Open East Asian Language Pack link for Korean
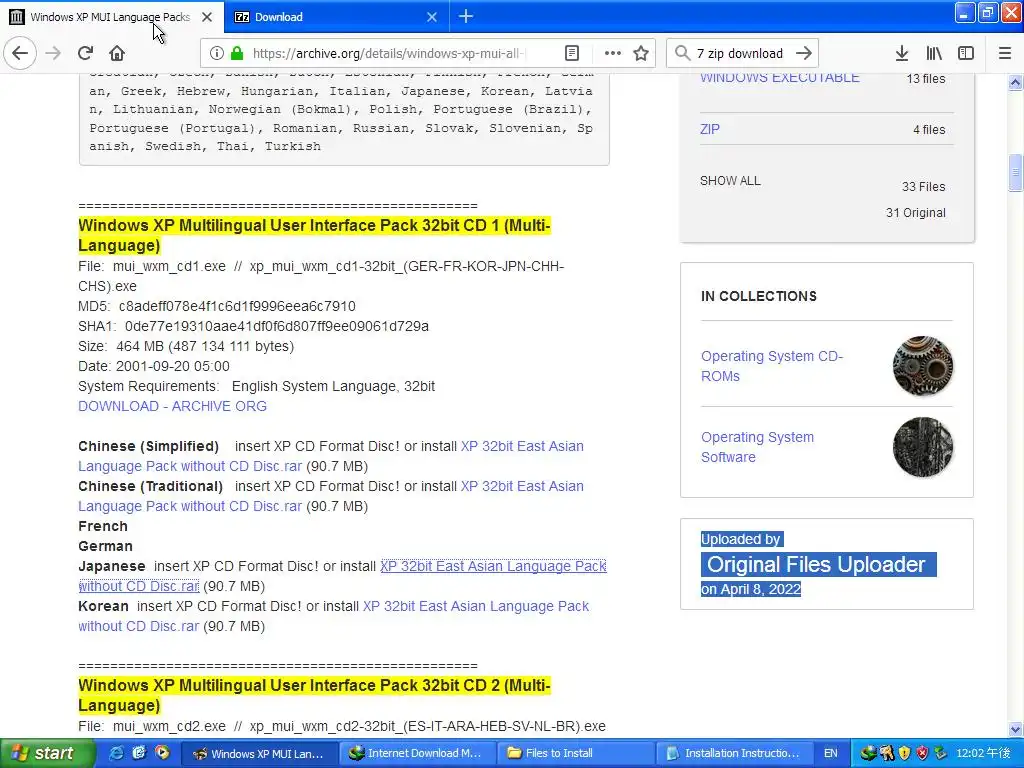1024x768 pixels. pyautogui.click(x=476, y=606)
